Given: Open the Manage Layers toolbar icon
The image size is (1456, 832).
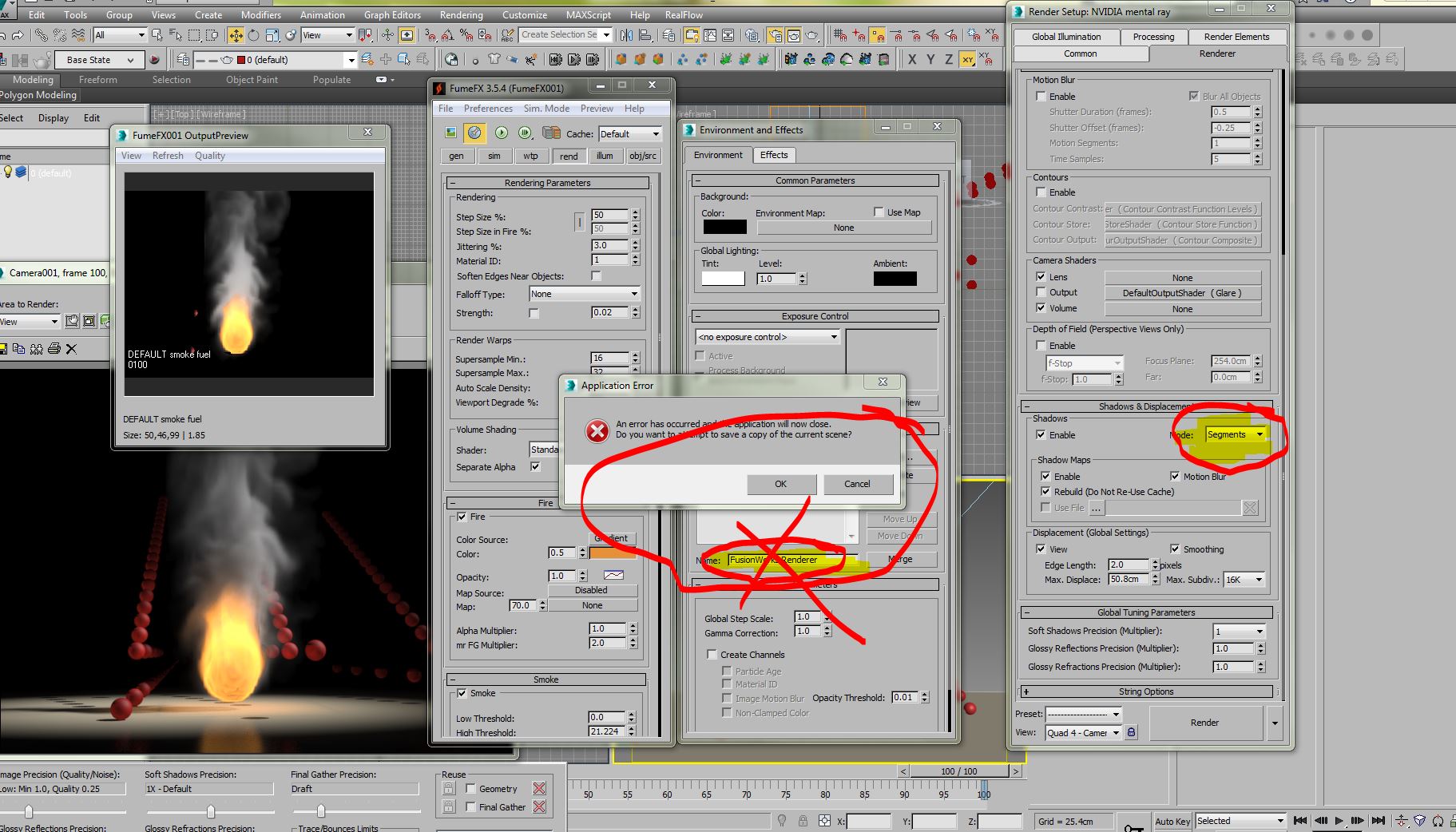Looking at the screenshot, I should (x=668, y=35).
